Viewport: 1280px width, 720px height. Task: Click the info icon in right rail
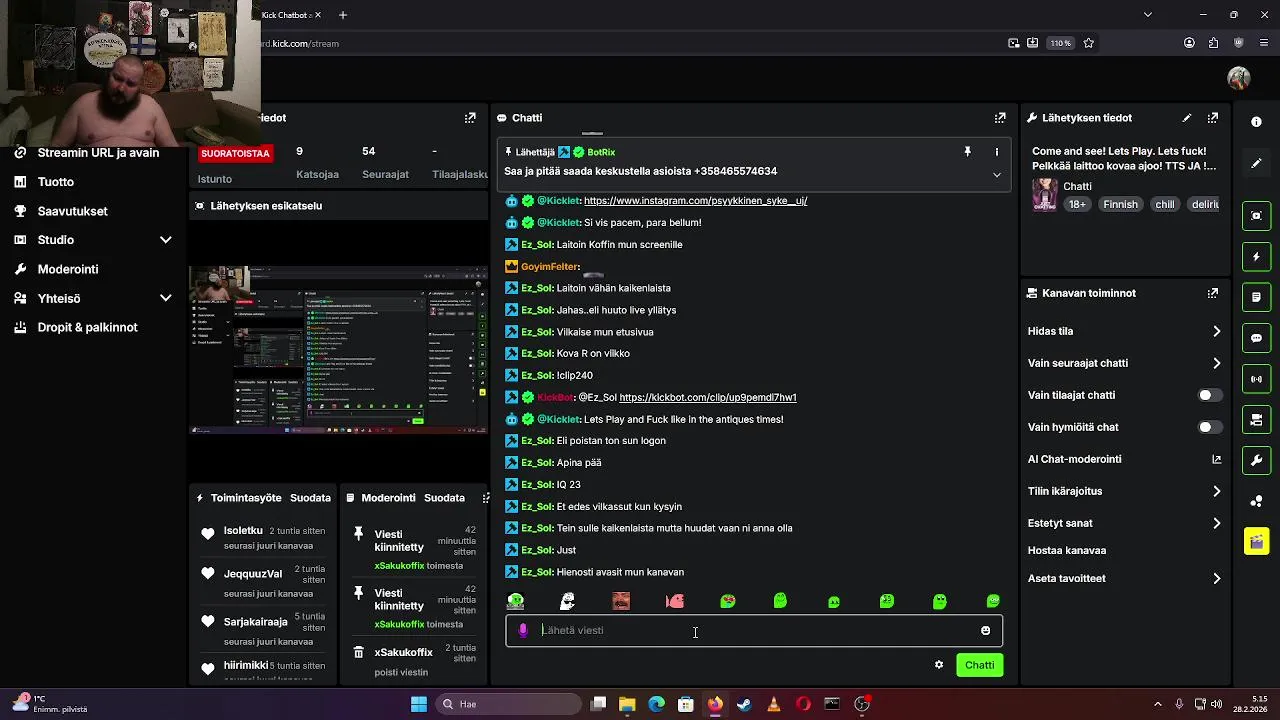(1256, 122)
